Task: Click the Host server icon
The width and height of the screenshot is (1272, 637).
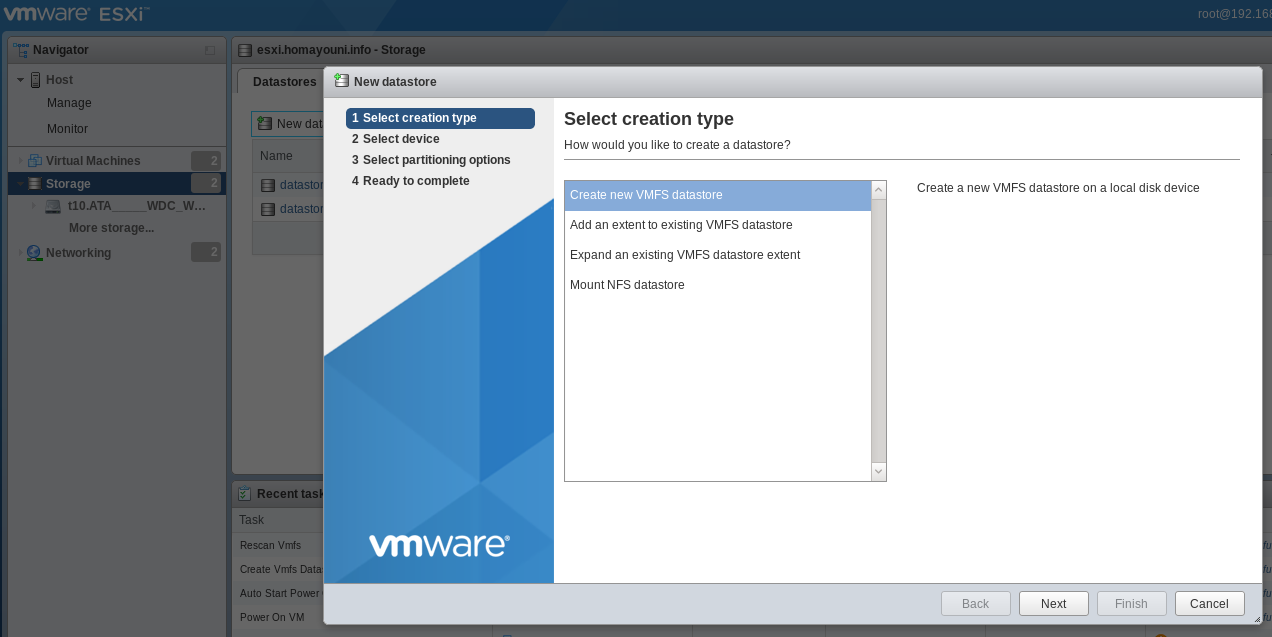Action: 35,80
